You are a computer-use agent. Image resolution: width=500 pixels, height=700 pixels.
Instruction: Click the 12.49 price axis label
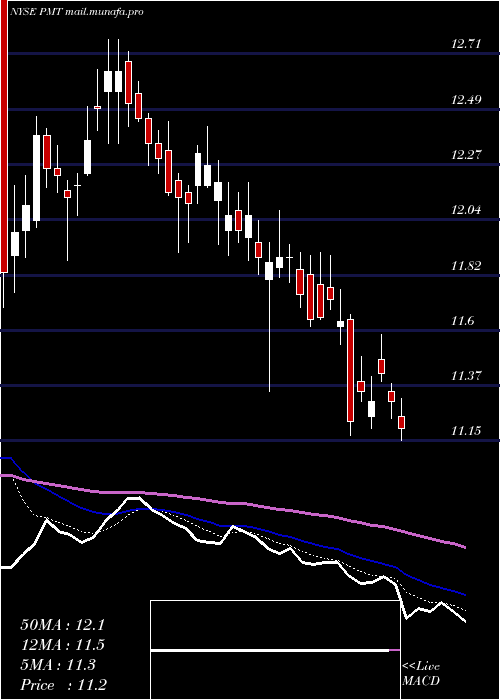coord(466,99)
